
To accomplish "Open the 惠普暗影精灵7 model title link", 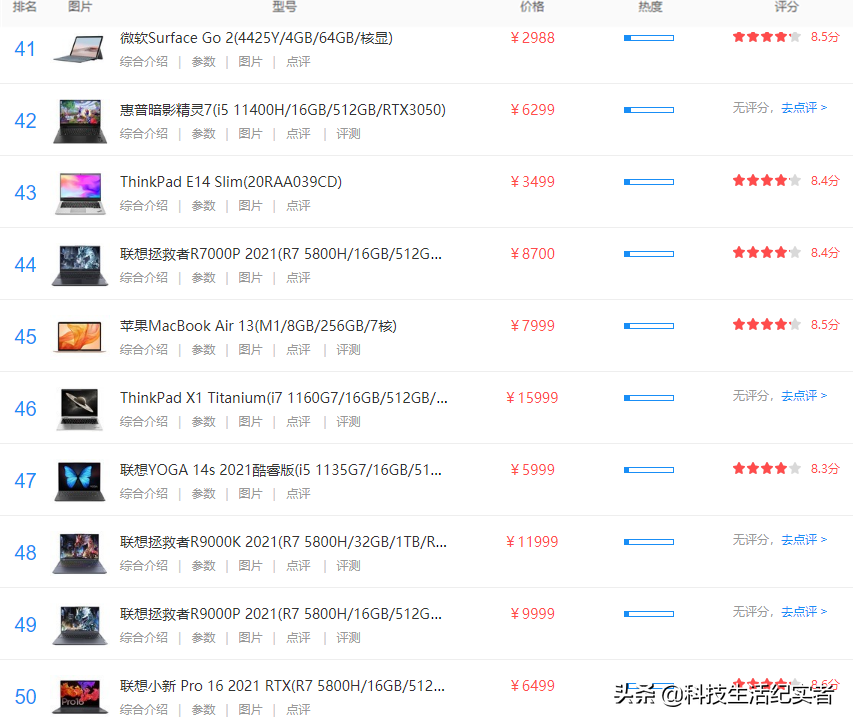I will coord(283,110).
